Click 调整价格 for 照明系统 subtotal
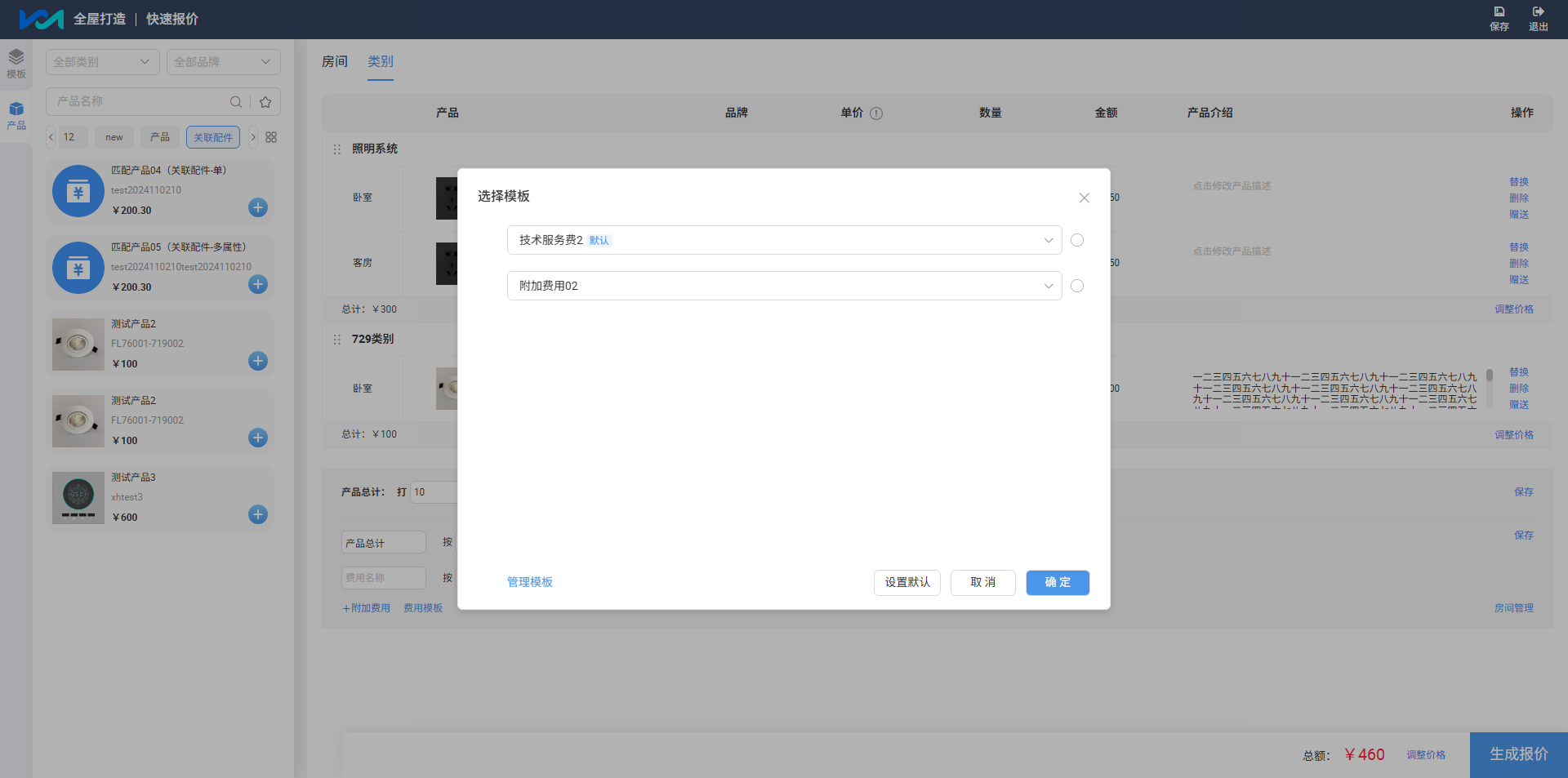The image size is (1568, 778). click(1514, 309)
